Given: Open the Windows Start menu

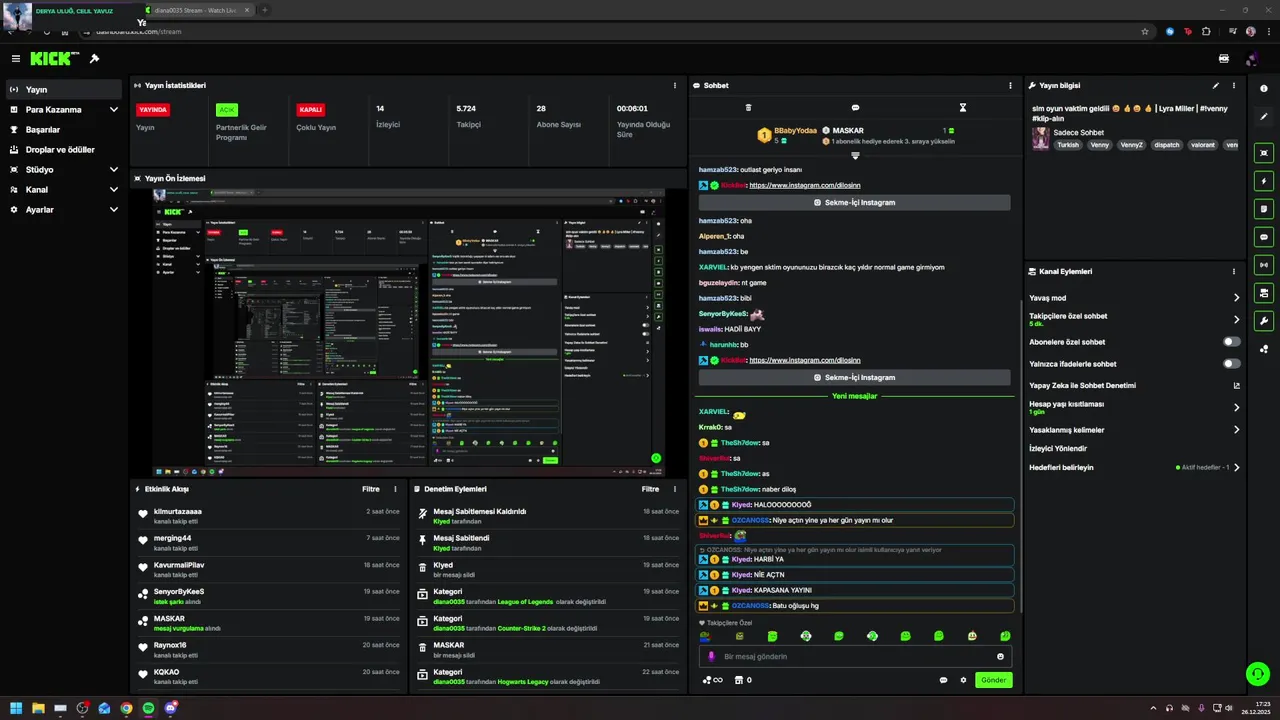Looking at the screenshot, I should point(16,708).
